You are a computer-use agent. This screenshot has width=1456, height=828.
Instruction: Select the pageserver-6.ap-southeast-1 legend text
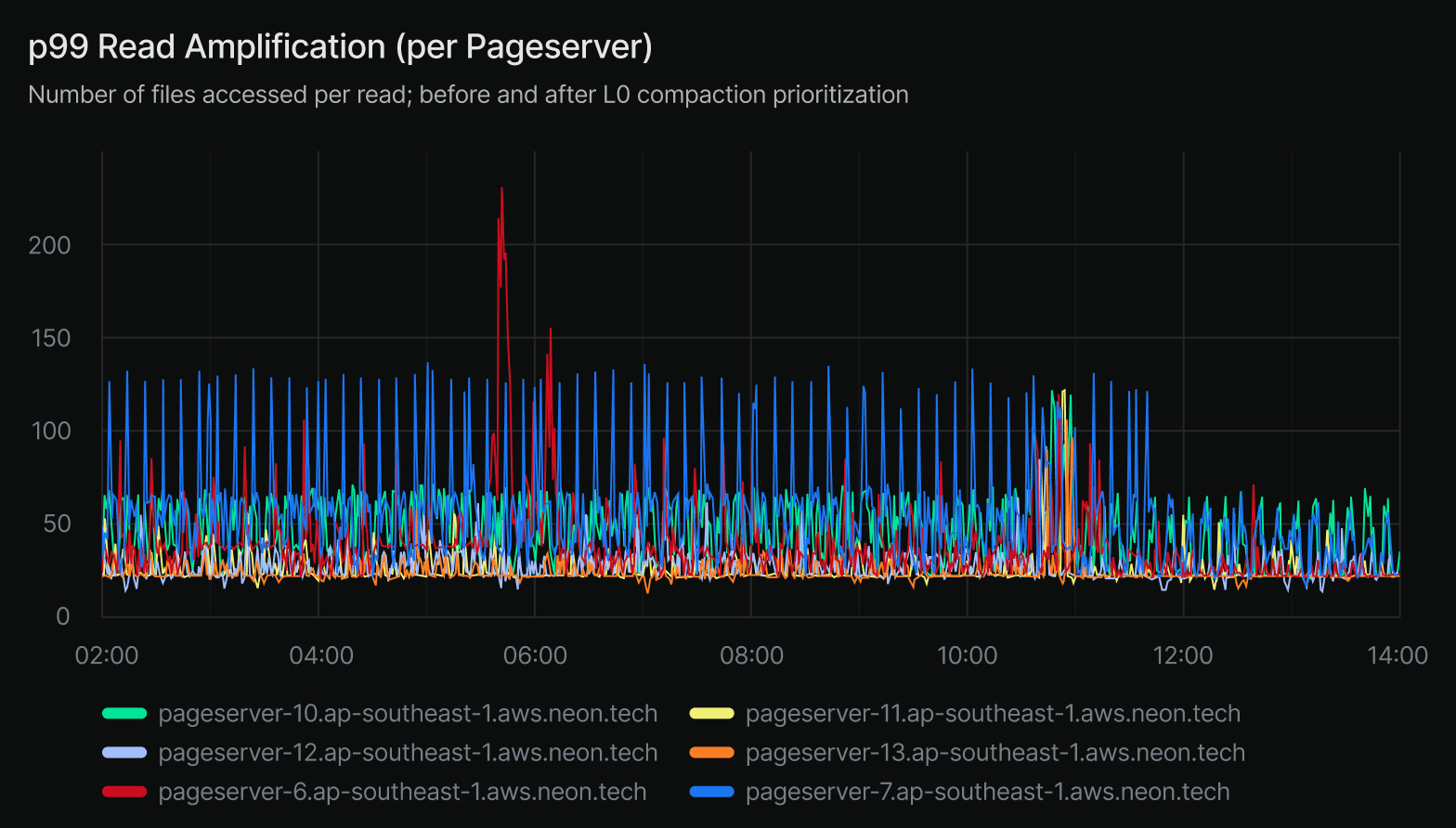click(x=402, y=792)
